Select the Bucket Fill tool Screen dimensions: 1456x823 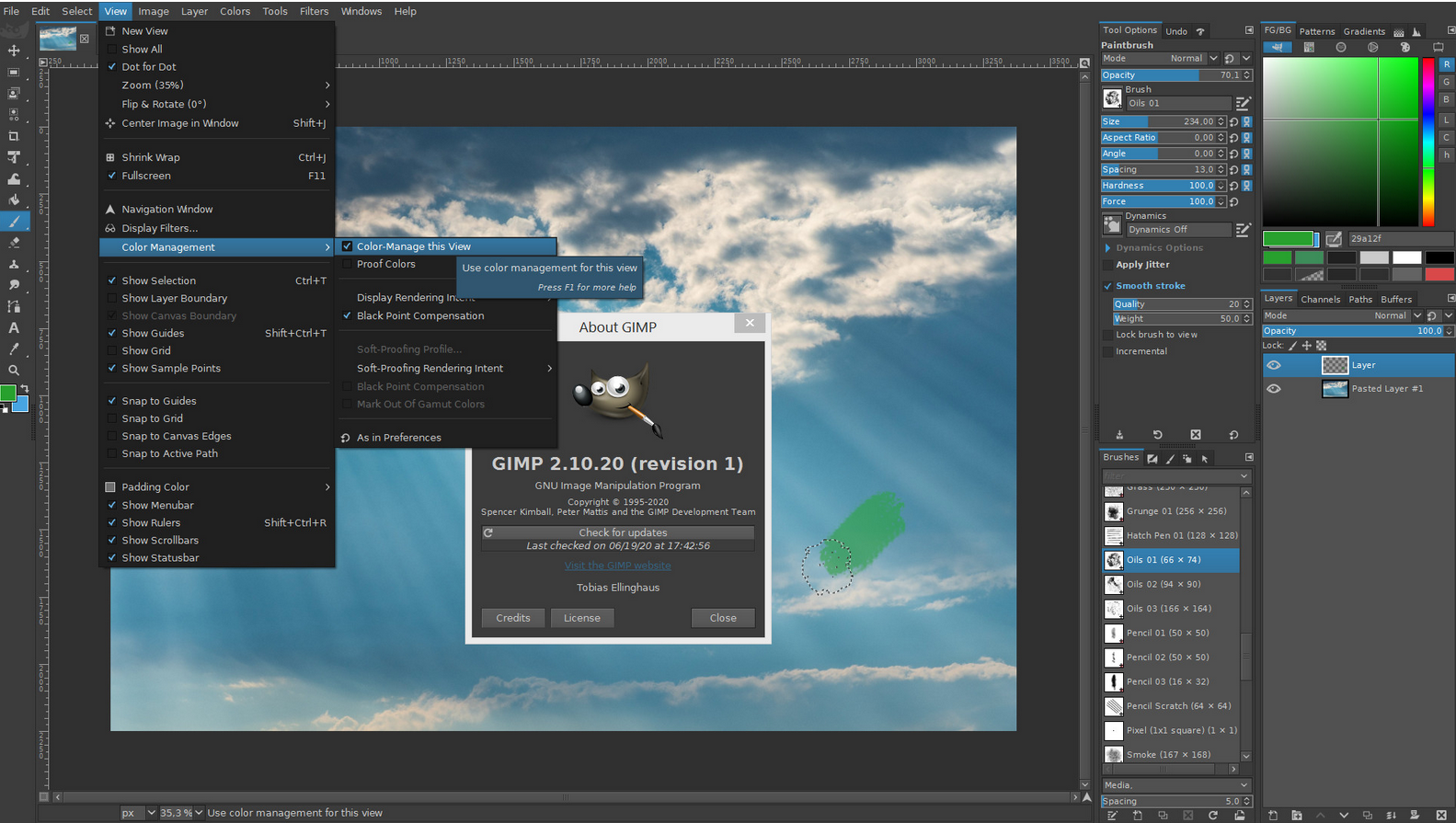pos(14,200)
